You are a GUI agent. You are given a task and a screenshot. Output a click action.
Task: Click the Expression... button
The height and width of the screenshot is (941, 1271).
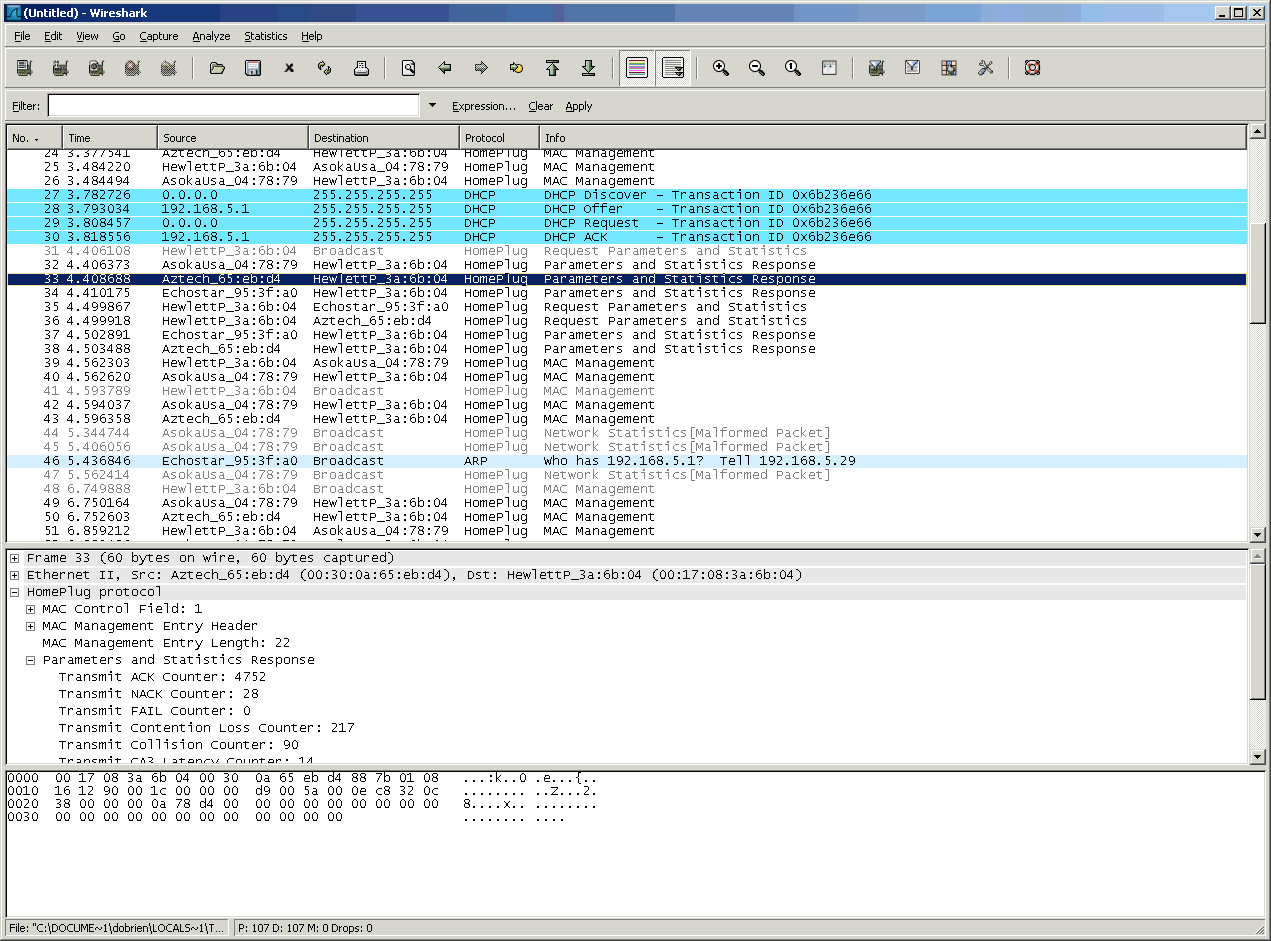click(484, 106)
